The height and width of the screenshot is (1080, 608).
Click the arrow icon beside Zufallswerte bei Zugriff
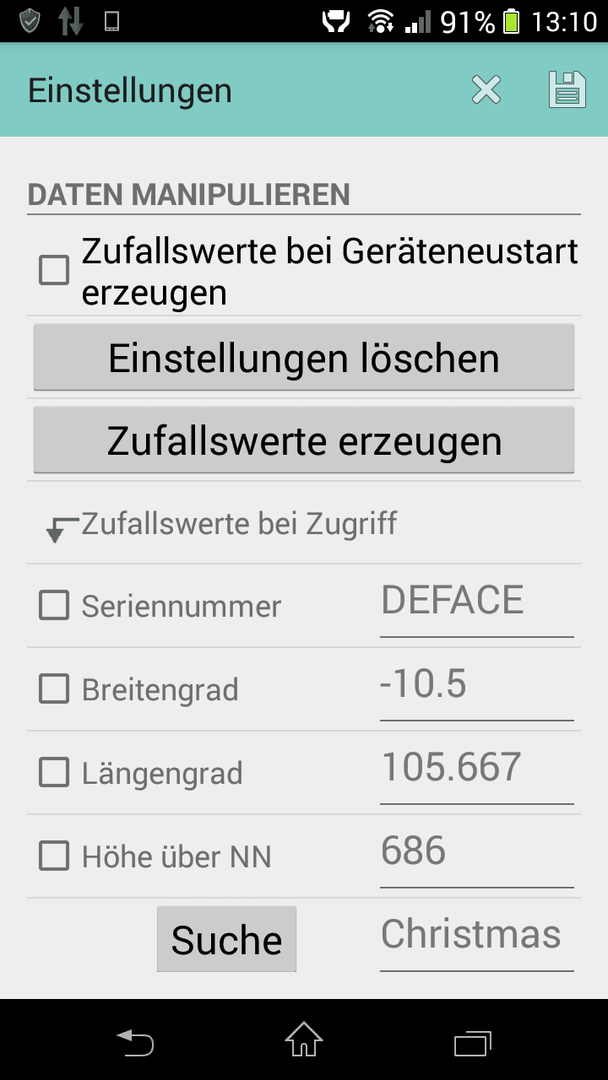(x=61, y=529)
